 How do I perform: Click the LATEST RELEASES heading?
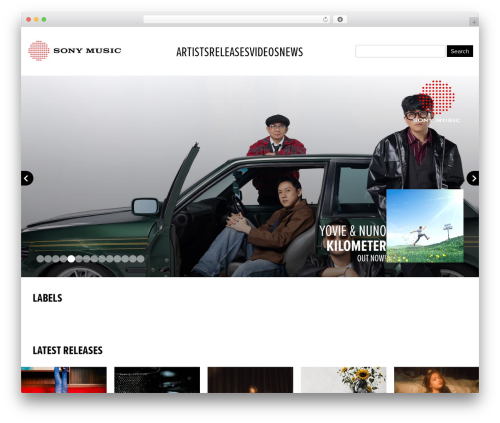(68, 350)
